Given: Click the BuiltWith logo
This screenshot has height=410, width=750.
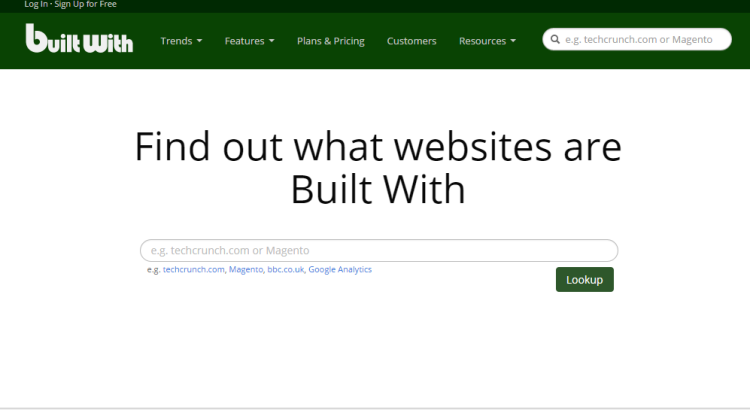Looking at the screenshot, I should coord(79,38).
